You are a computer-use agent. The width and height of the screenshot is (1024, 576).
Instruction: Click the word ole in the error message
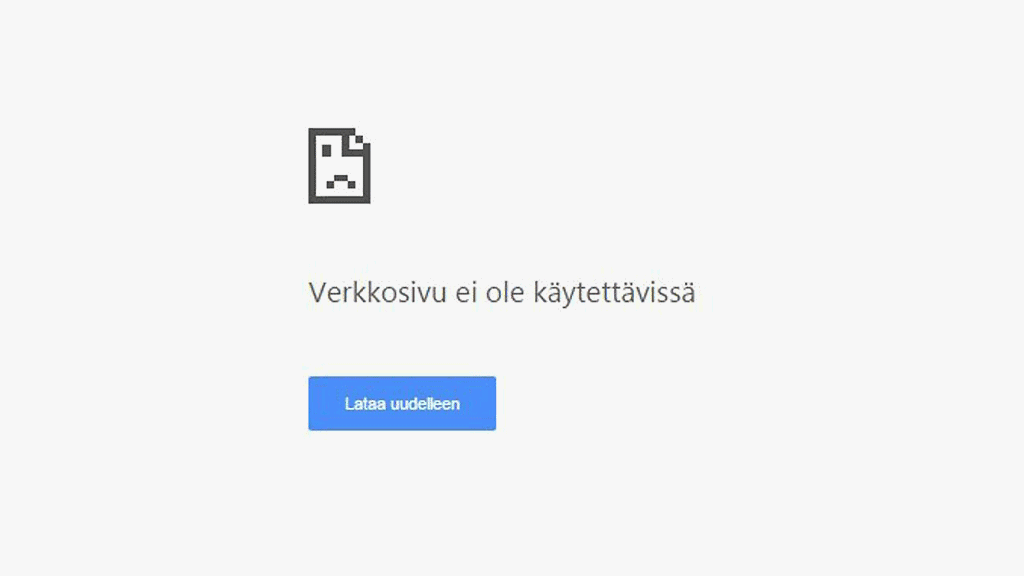[x=505, y=292]
